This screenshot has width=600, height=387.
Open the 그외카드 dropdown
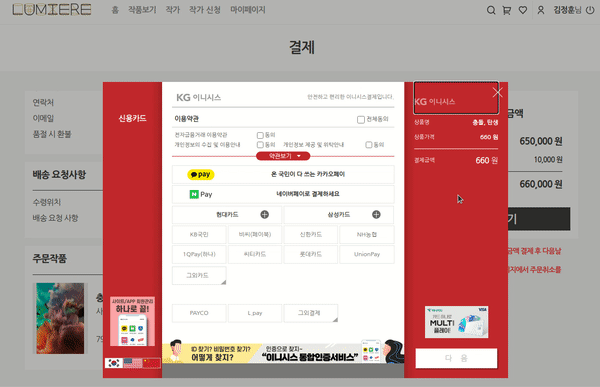click(199, 276)
